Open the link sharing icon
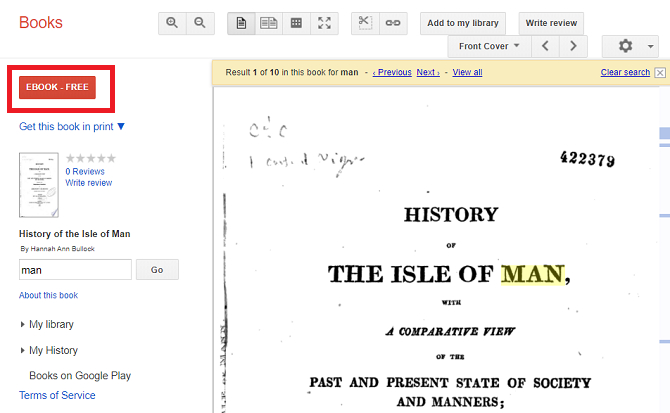Image resolution: width=670 pixels, height=413 pixels. pos(393,23)
